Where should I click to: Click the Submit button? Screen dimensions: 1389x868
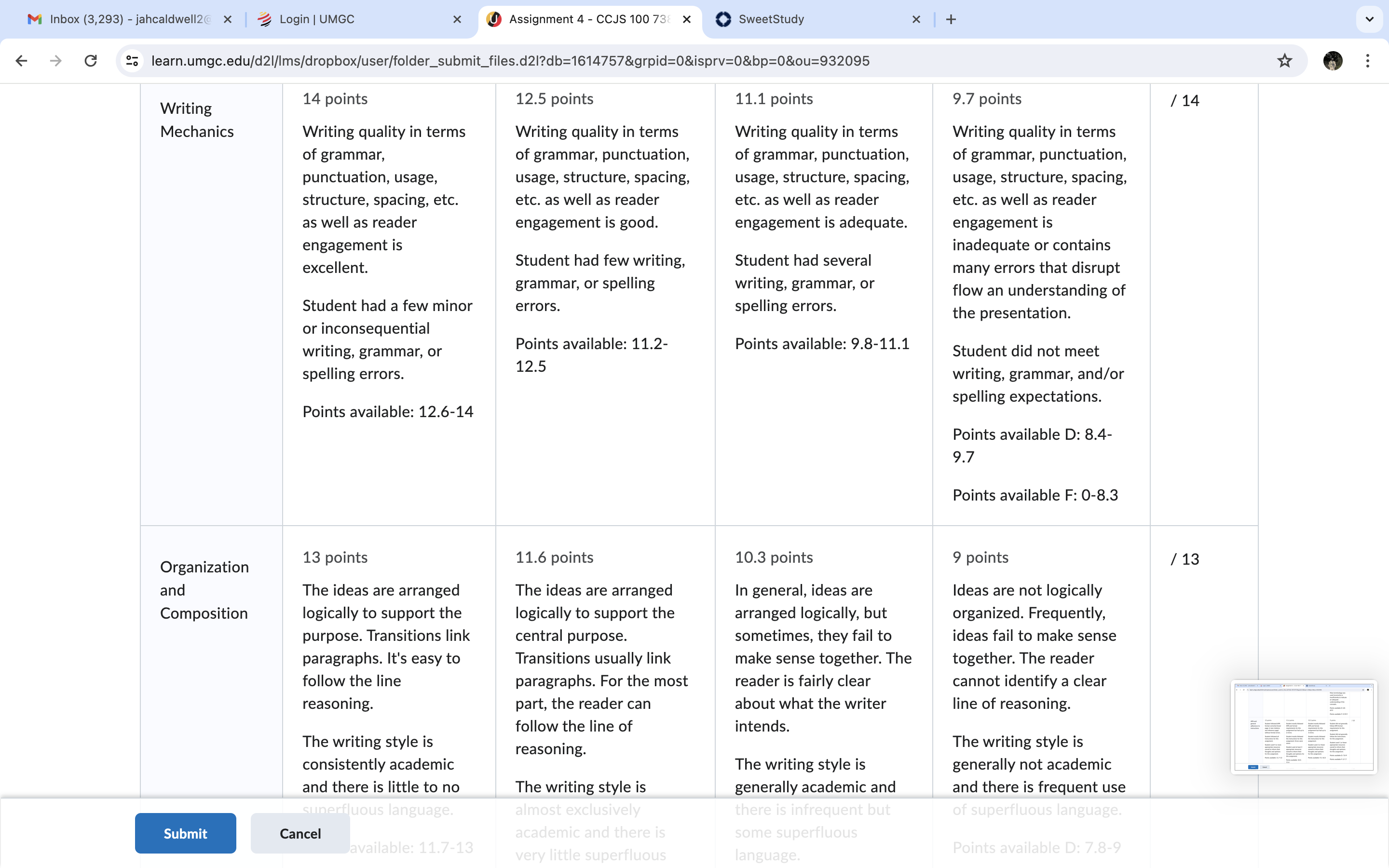[x=185, y=833]
